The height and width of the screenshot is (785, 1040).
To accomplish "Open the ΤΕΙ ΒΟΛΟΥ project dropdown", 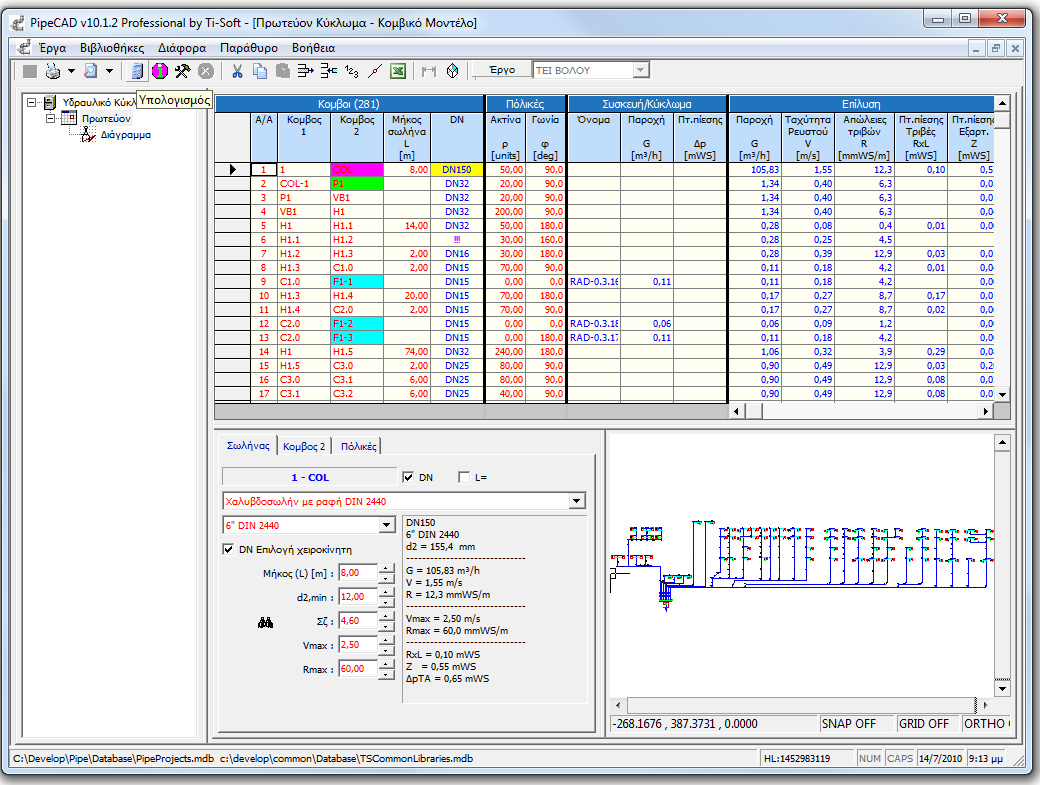I will [641, 70].
